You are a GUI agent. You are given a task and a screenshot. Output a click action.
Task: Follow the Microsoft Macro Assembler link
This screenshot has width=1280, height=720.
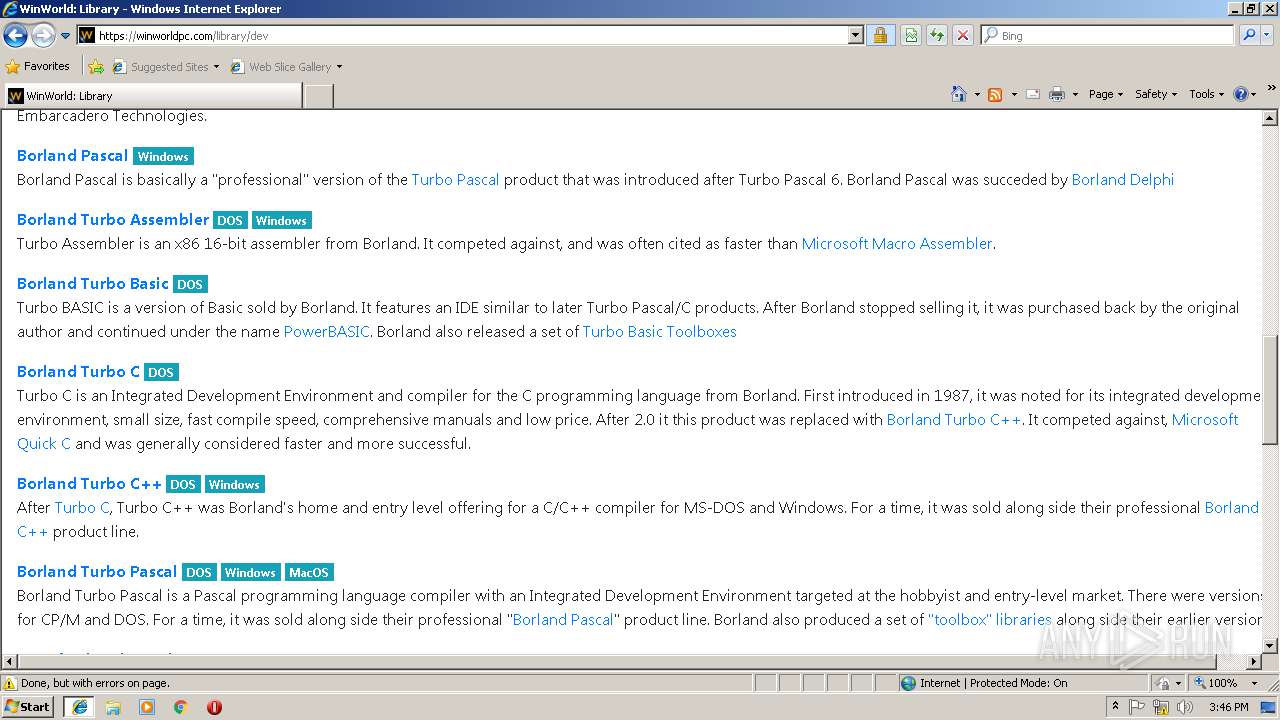pos(897,244)
